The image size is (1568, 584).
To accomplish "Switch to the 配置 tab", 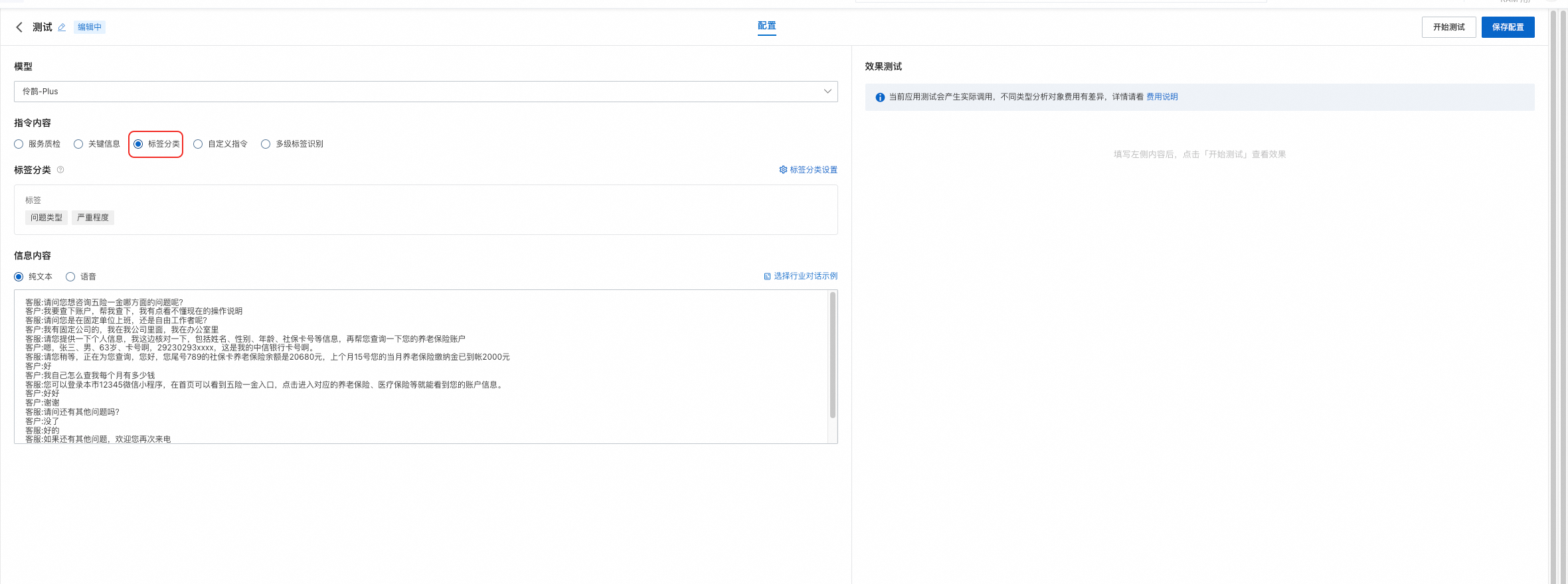I will [767, 26].
